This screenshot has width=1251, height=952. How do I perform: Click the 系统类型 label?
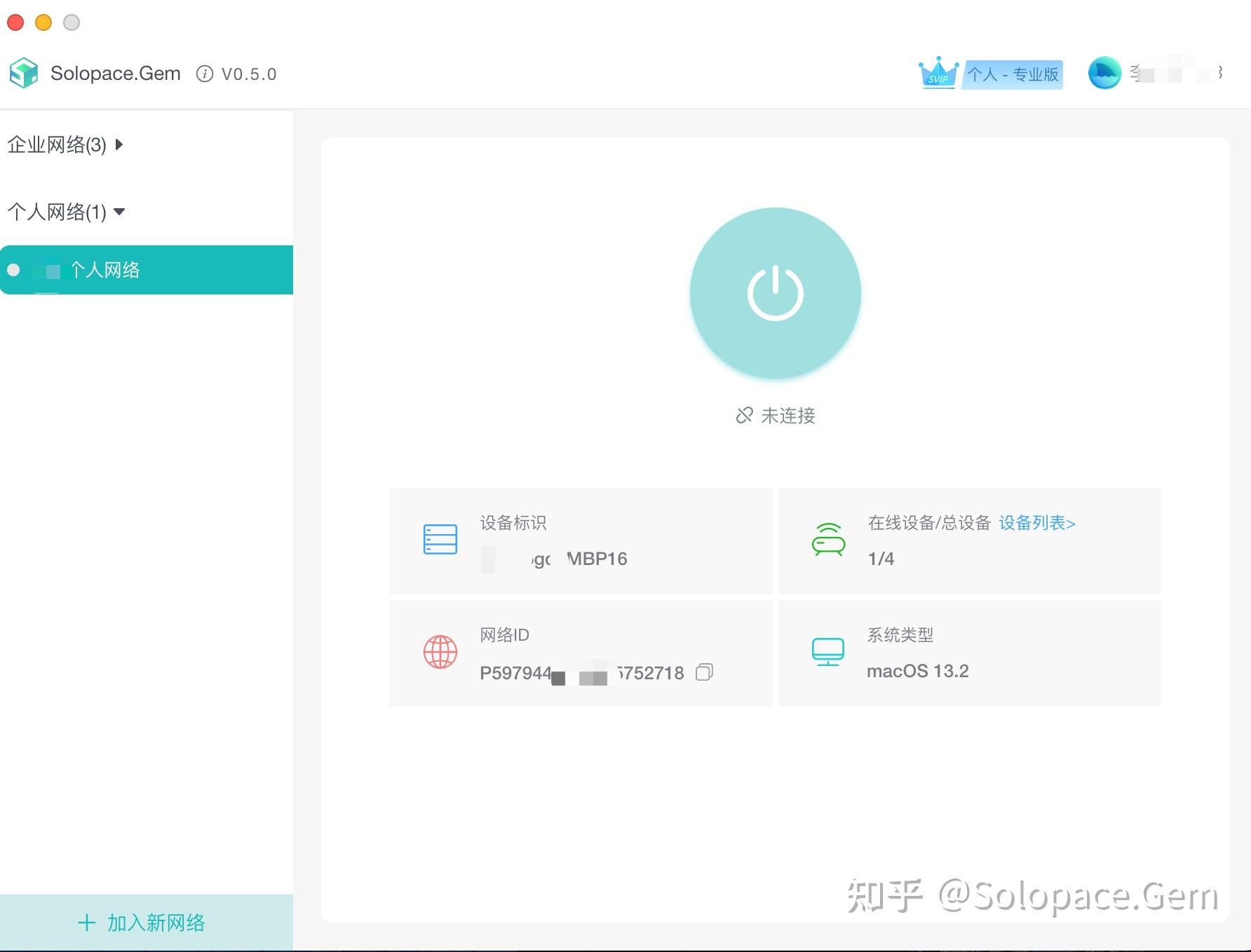click(900, 635)
